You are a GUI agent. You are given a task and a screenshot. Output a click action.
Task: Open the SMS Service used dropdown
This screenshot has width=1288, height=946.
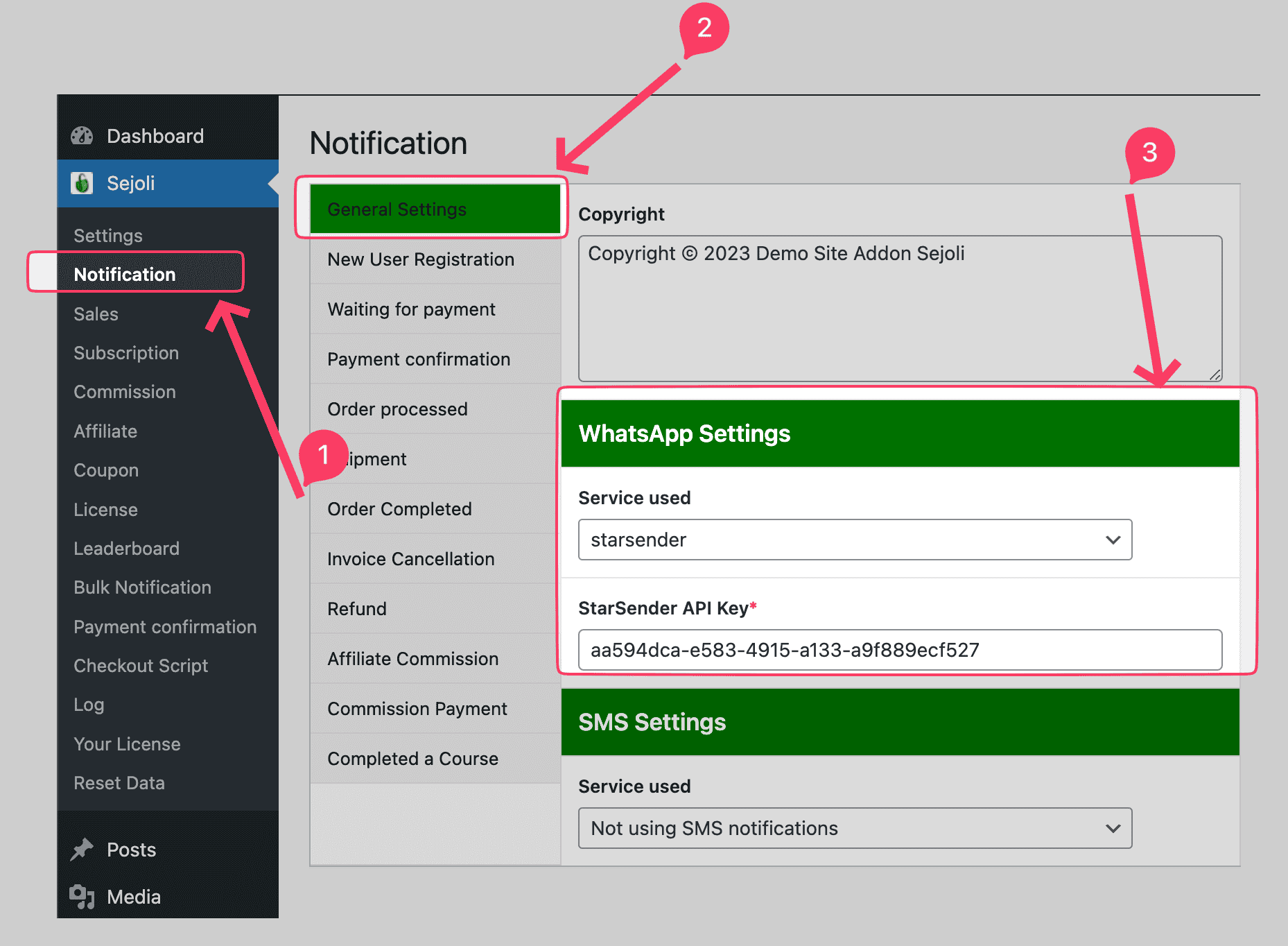(x=854, y=828)
